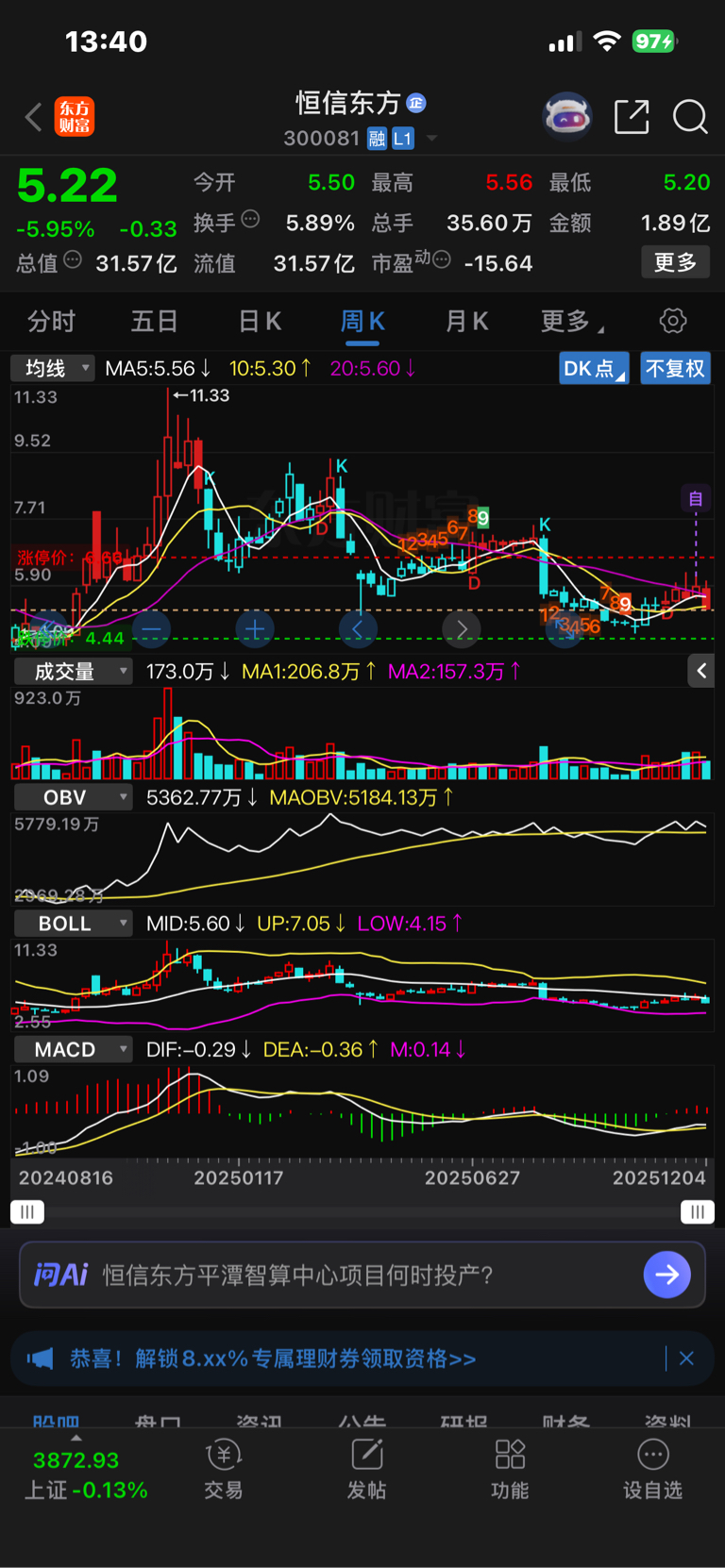The width and height of the screenshot is (725, 1568).
Task: Tap the 设自选 watchlist icon
Action: click(x=652, y=1469)
